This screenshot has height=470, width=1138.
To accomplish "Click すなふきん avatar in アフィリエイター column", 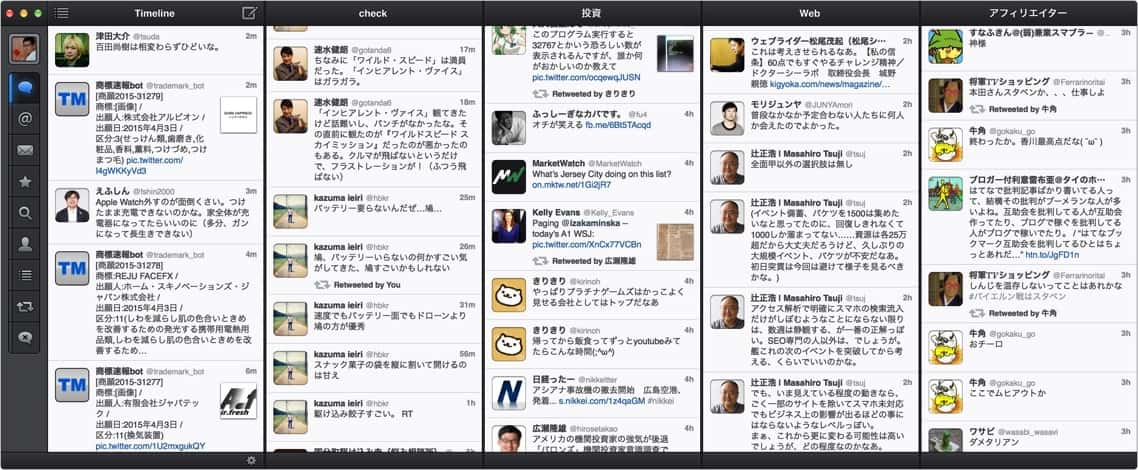I will pos(946,46).
